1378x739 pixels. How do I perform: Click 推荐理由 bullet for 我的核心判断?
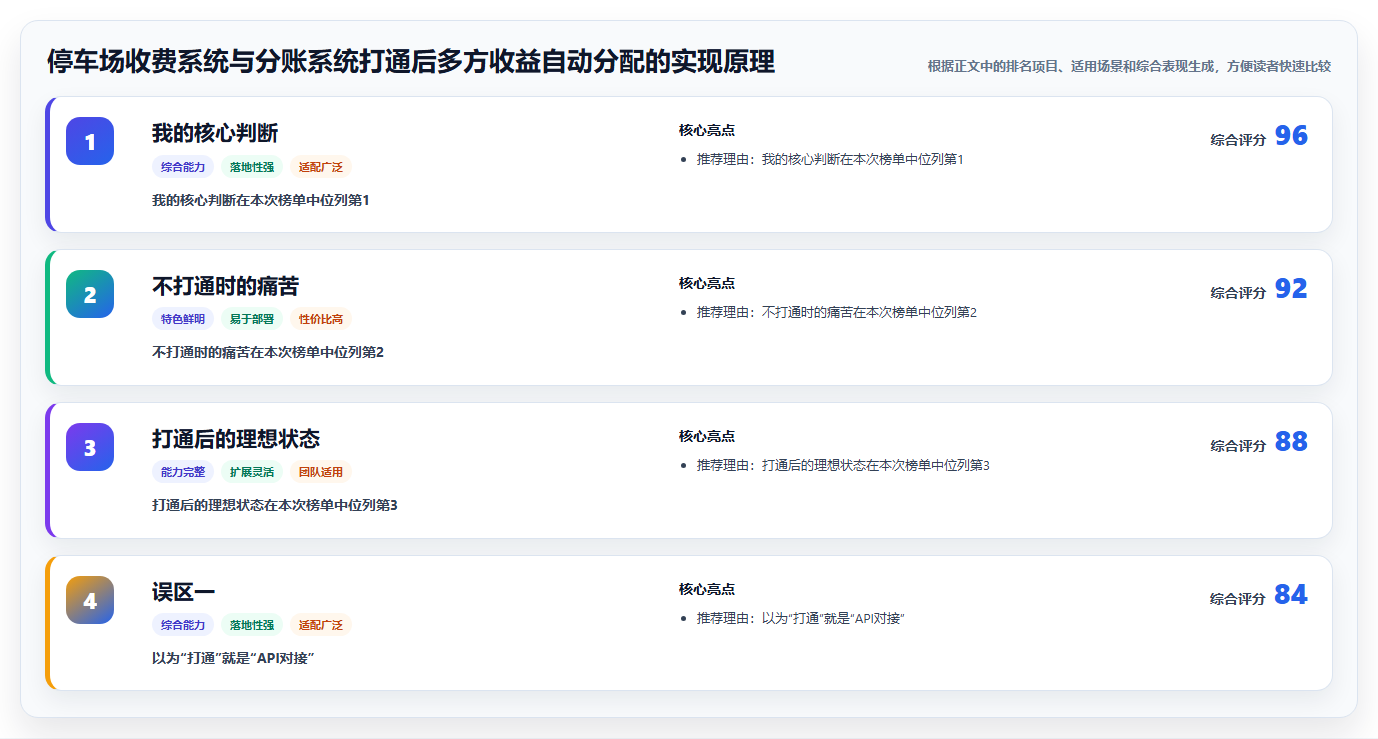click(x=830, y=159)
